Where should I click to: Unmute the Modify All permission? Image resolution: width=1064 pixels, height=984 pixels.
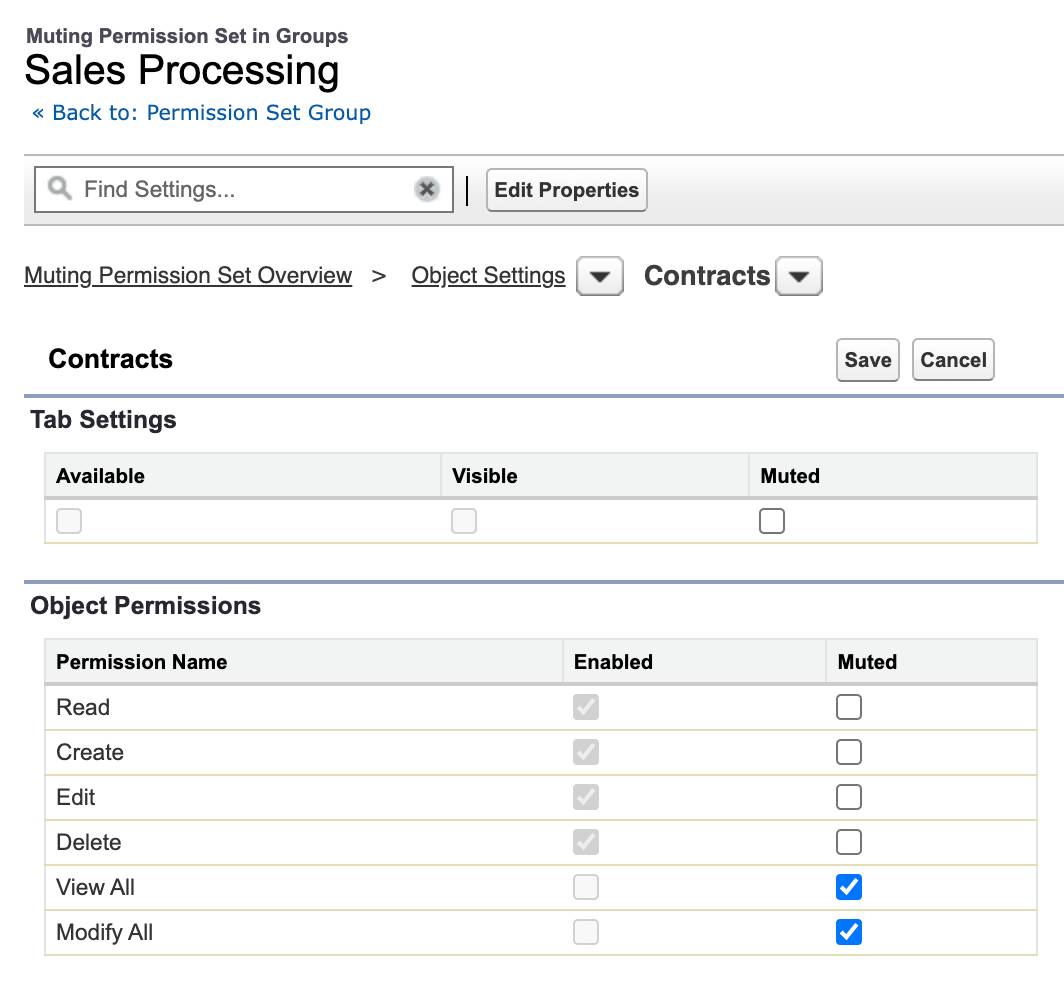coord(847,932)
